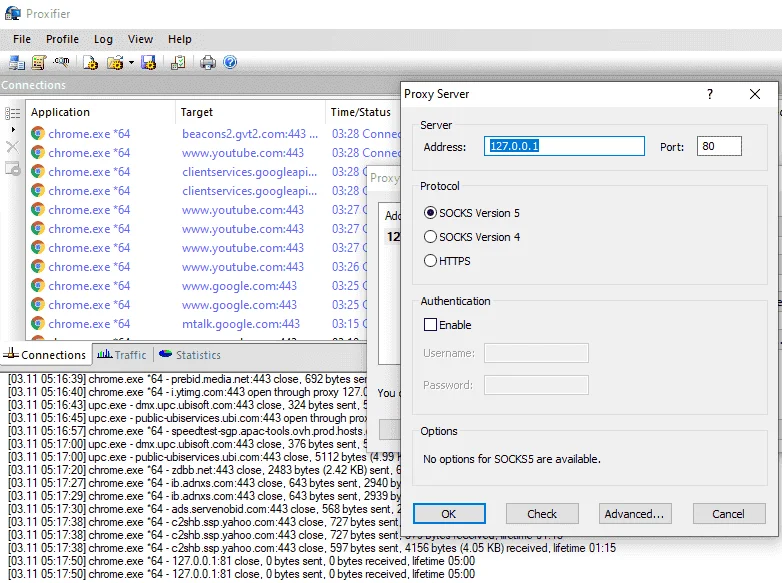Click the grey X icon in the left strip
Viewport: 782px width, 583px height.
[x=12, y=147]
